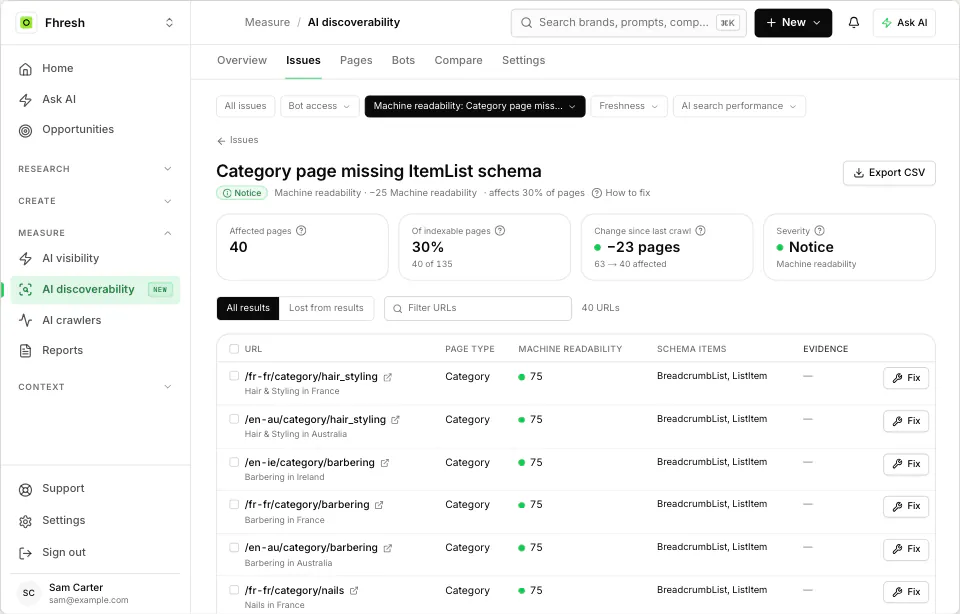Open the Machine readability filter dropdown

(474, 106)
